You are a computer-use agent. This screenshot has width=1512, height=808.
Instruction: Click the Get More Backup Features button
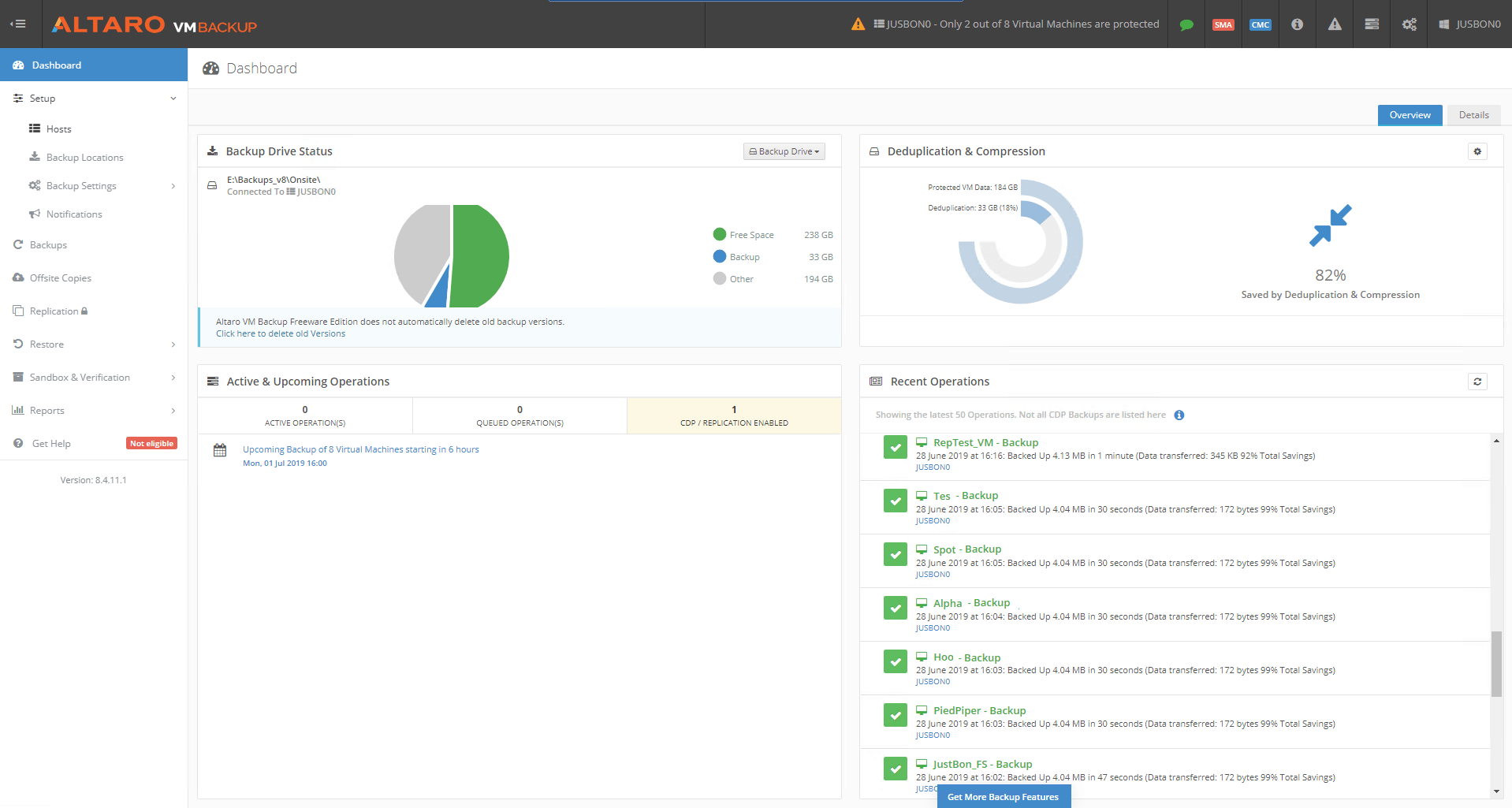point(1003,797)
